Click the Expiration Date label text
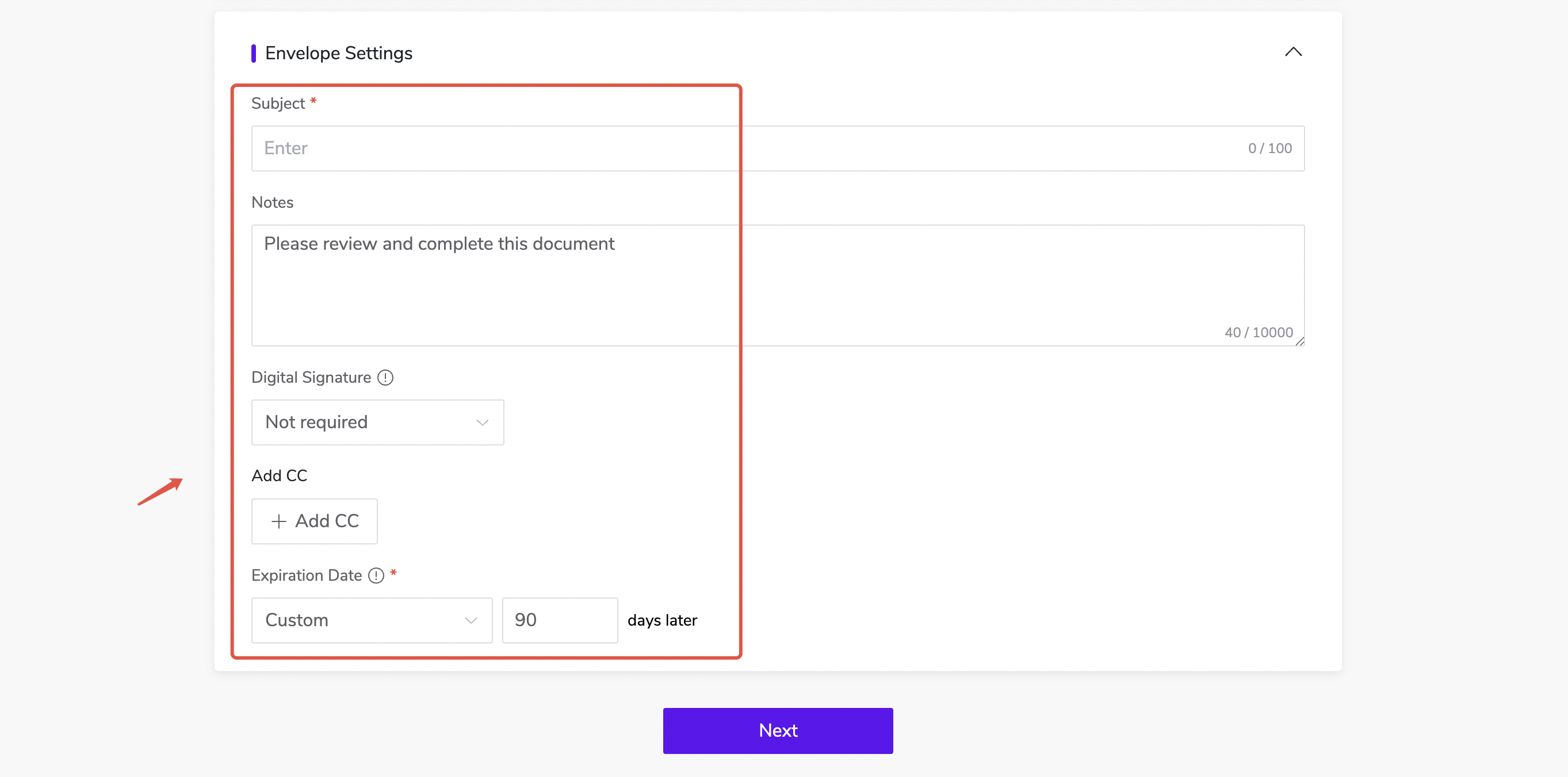1568x777 pixels. pyautogui.click(x=306, y=576)
